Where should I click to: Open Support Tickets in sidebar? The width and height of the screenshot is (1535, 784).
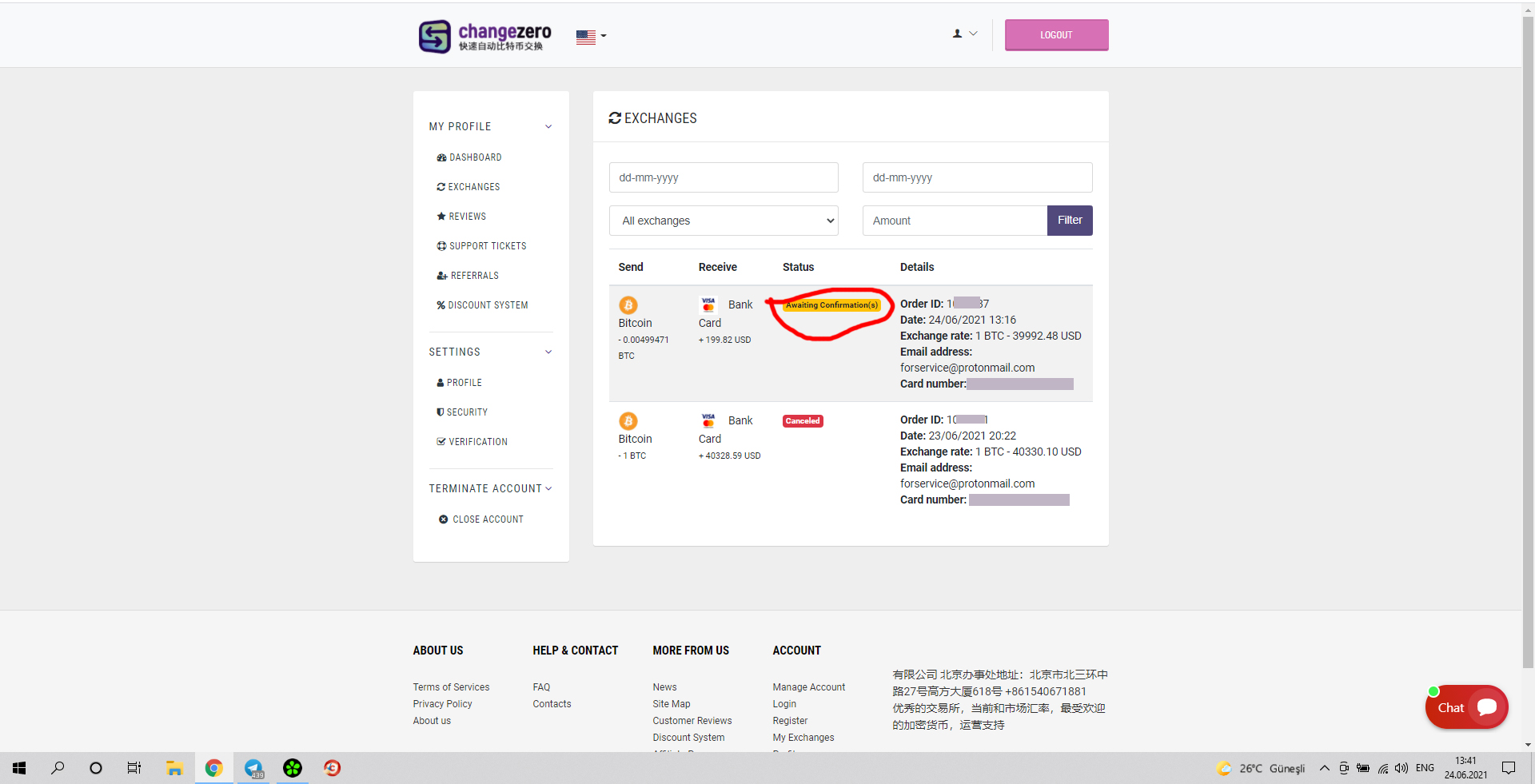coord(487,246)
